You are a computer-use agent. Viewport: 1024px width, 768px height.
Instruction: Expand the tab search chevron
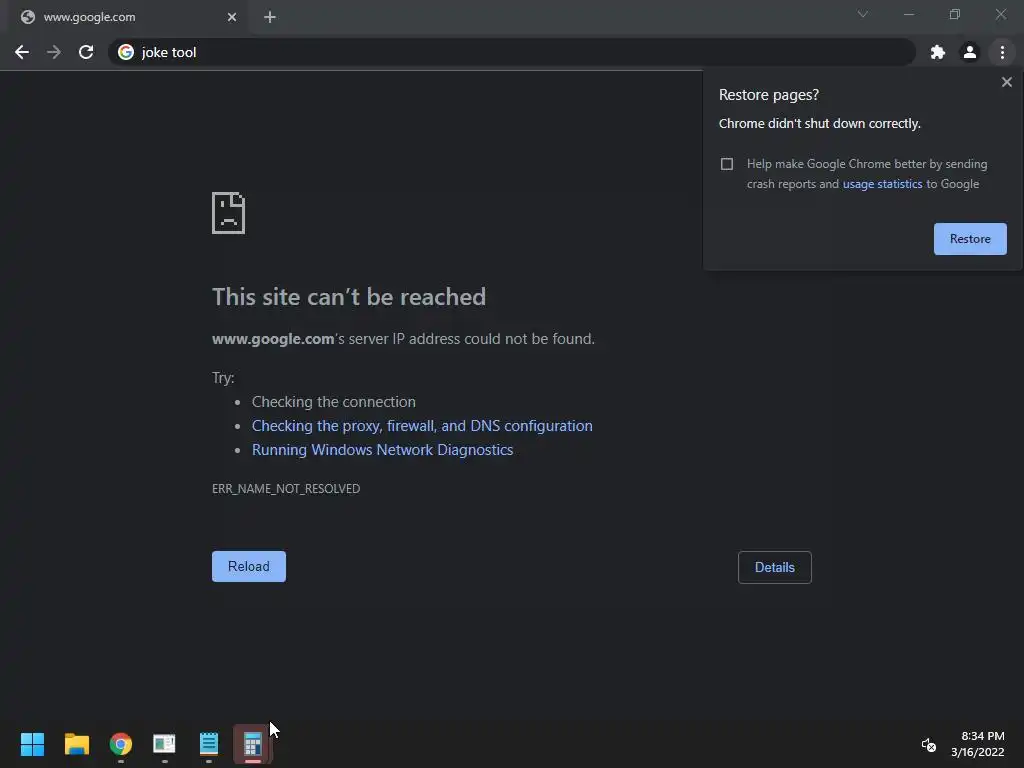click(x=863, y=14)
